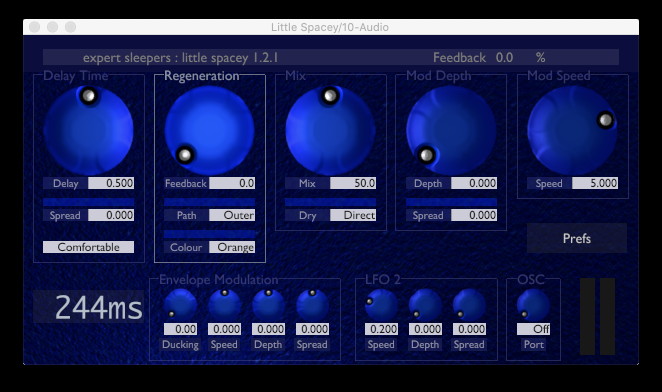Click the Envelope Modulation Depth value field
662x392 pixels.
click(269, 329)
